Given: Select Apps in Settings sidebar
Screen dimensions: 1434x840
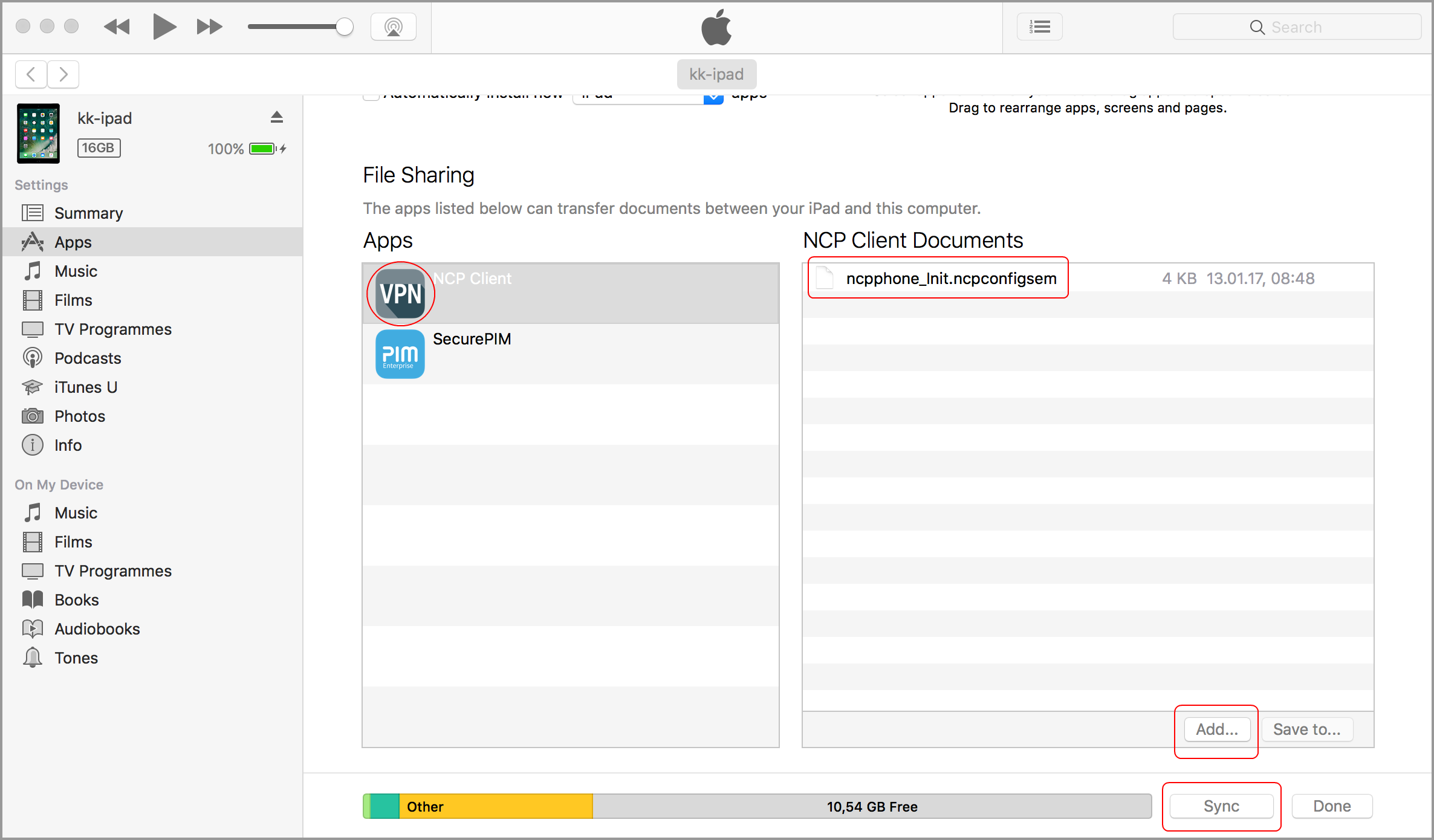Looking at the screenshot, I should [152, 242].
